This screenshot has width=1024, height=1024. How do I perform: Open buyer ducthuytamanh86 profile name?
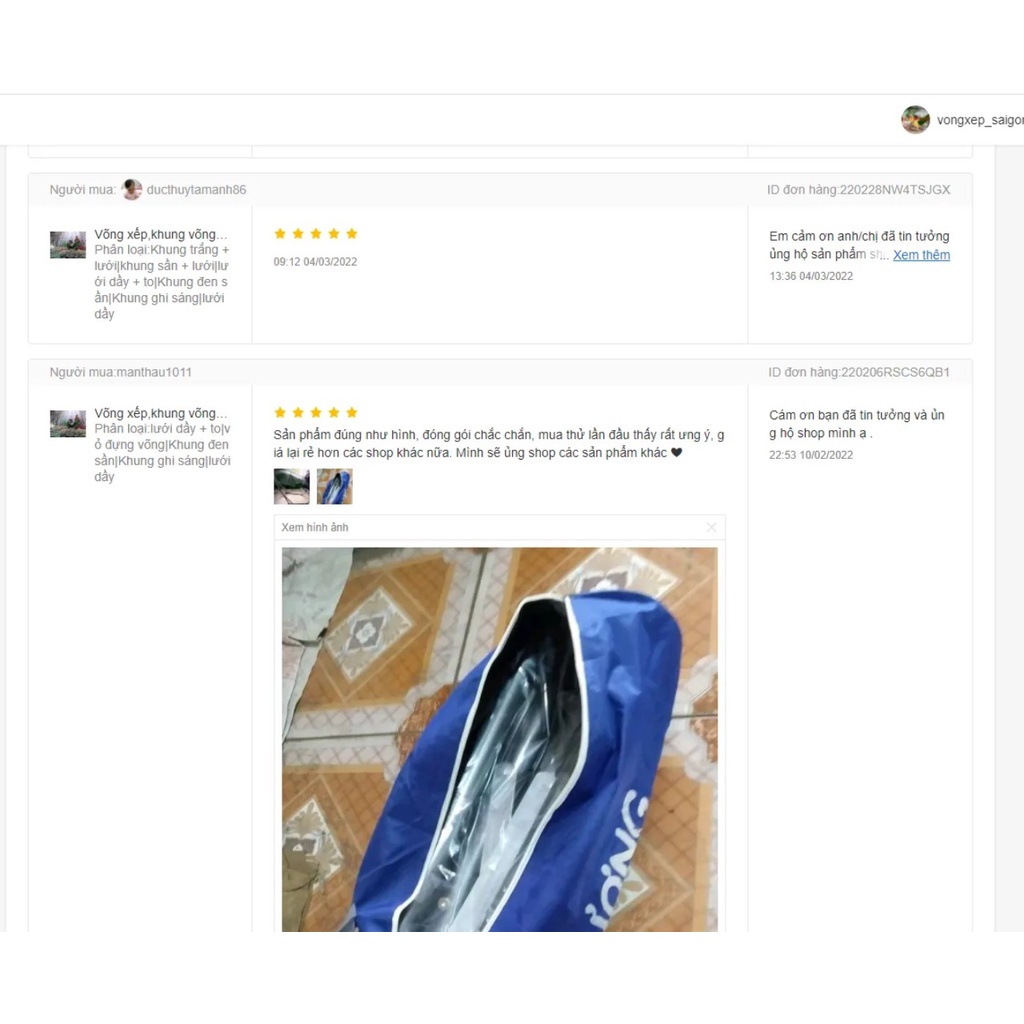[196, 189]
